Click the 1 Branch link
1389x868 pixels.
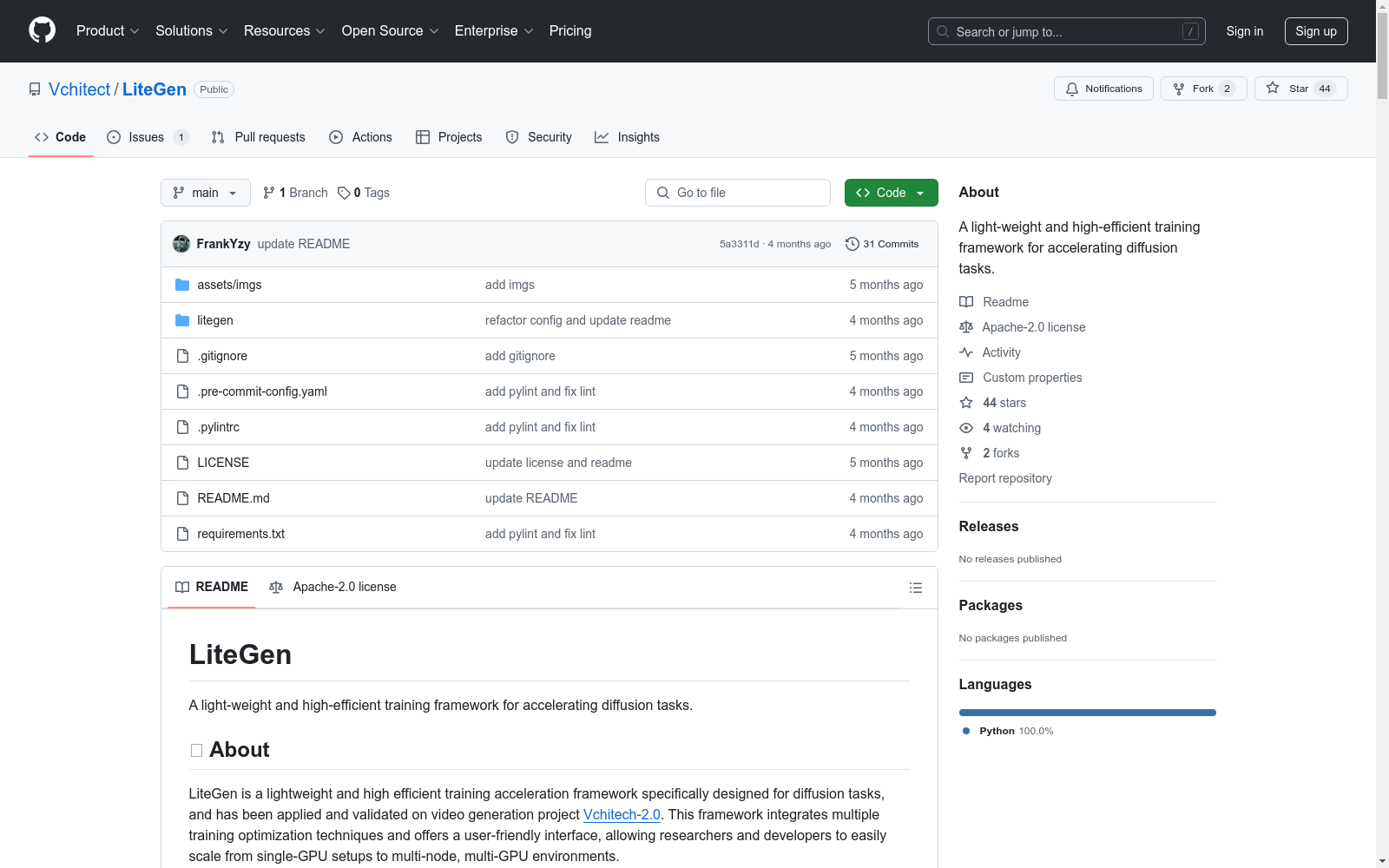[295, 193]
